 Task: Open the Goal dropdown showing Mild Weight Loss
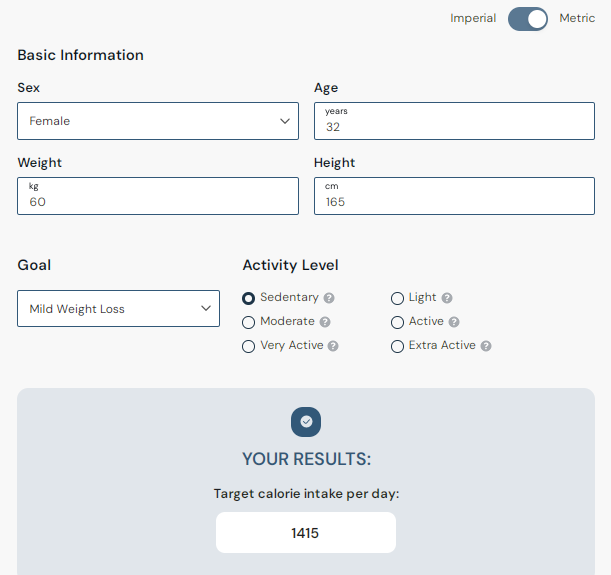pos(118,309)
